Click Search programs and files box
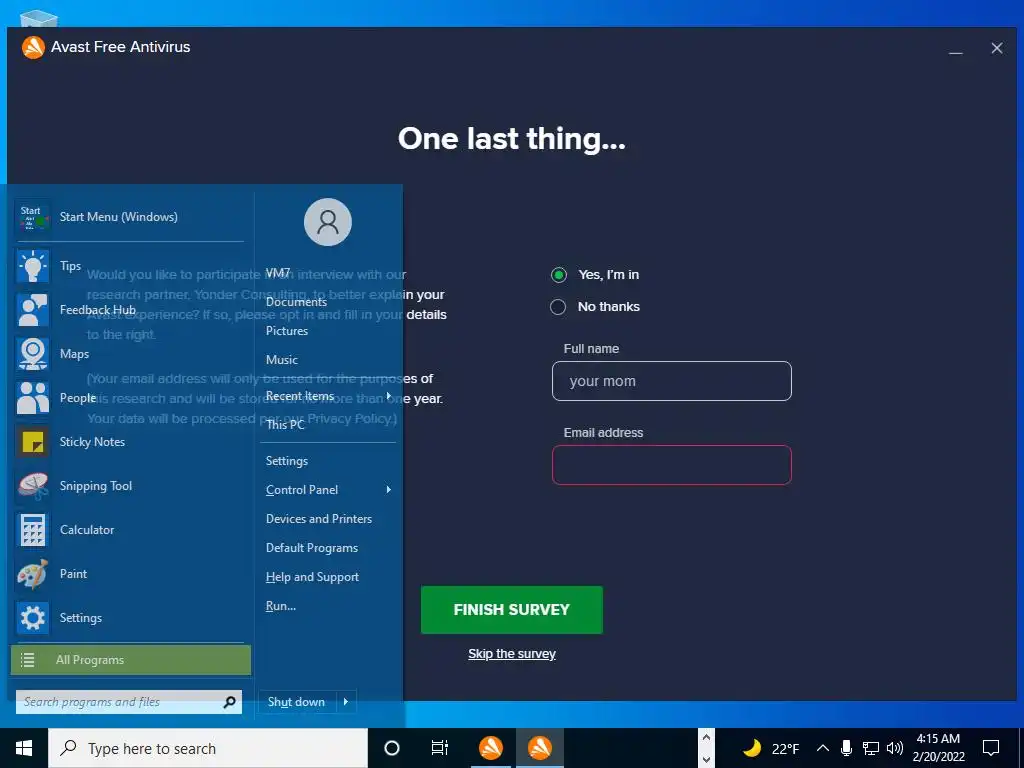This screenshot has width=1024, height=768. (x=129, y=702)
